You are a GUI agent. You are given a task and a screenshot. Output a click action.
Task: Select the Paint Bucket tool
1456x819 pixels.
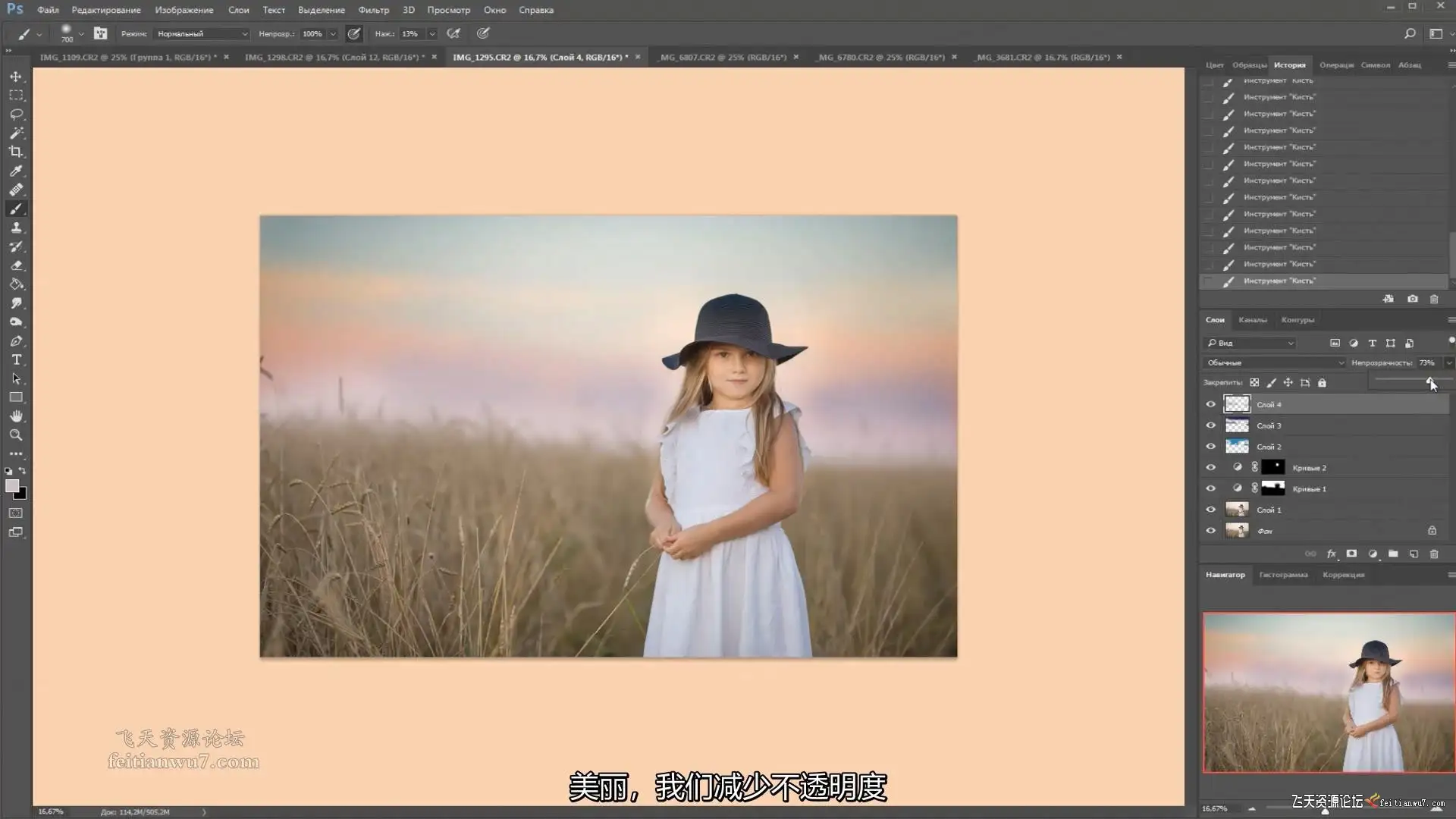tap(16, 284)
